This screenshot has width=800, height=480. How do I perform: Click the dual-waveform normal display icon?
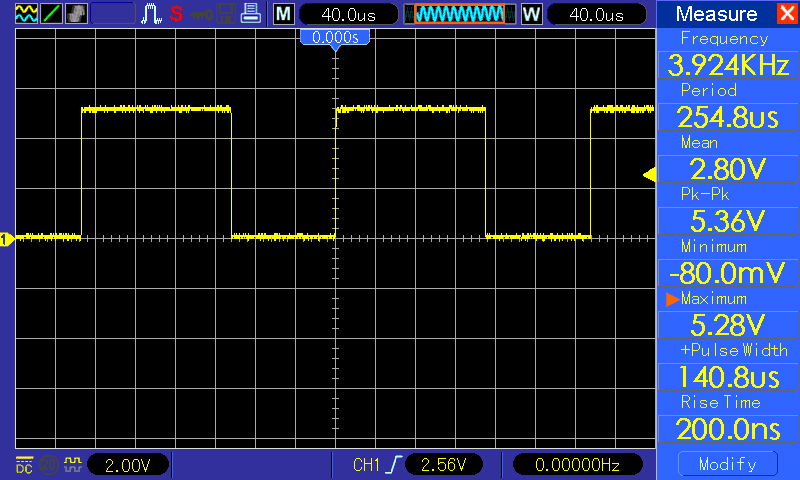point(26,14)
